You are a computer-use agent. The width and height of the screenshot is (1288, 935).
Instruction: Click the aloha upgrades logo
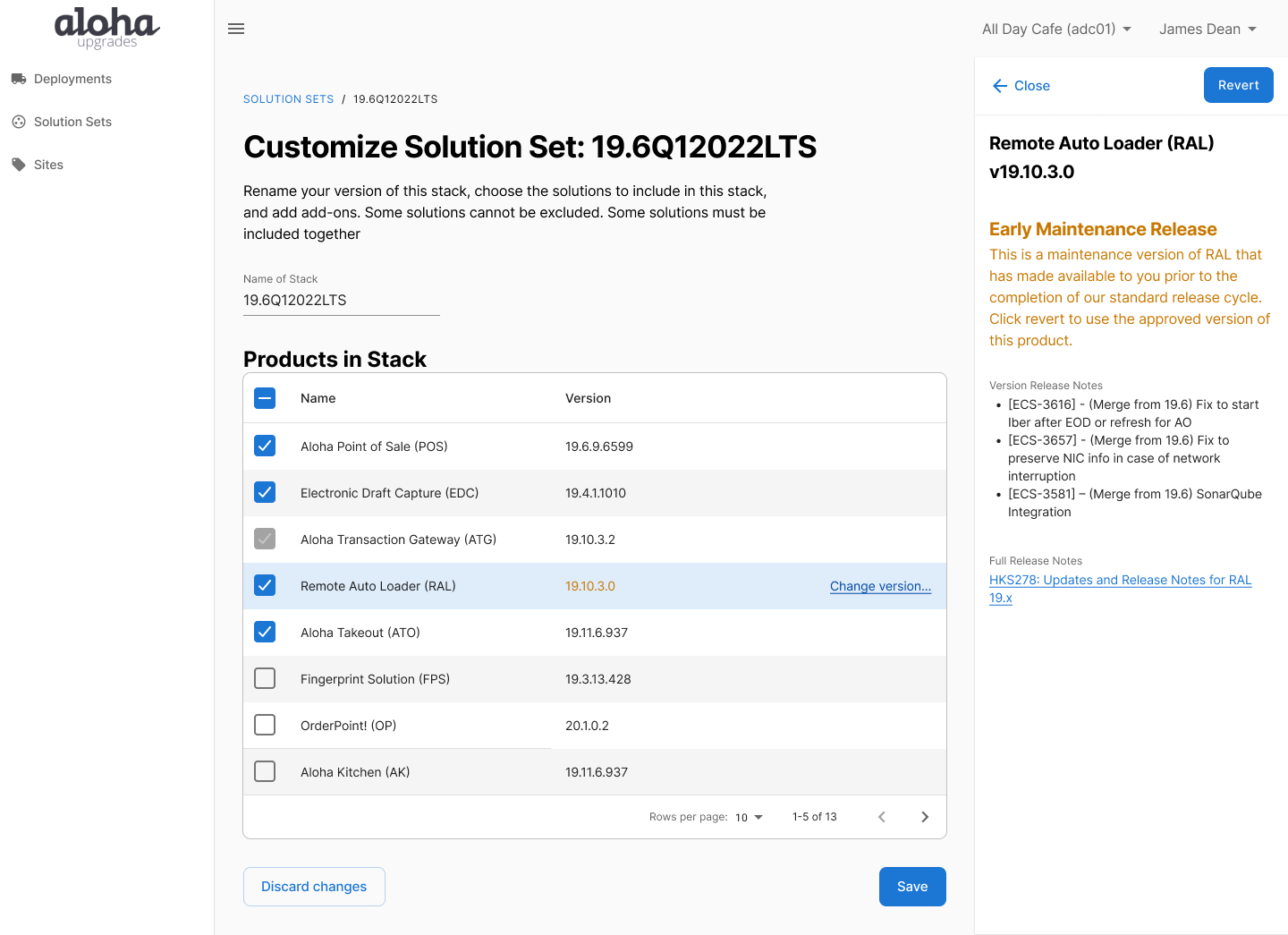106,28
